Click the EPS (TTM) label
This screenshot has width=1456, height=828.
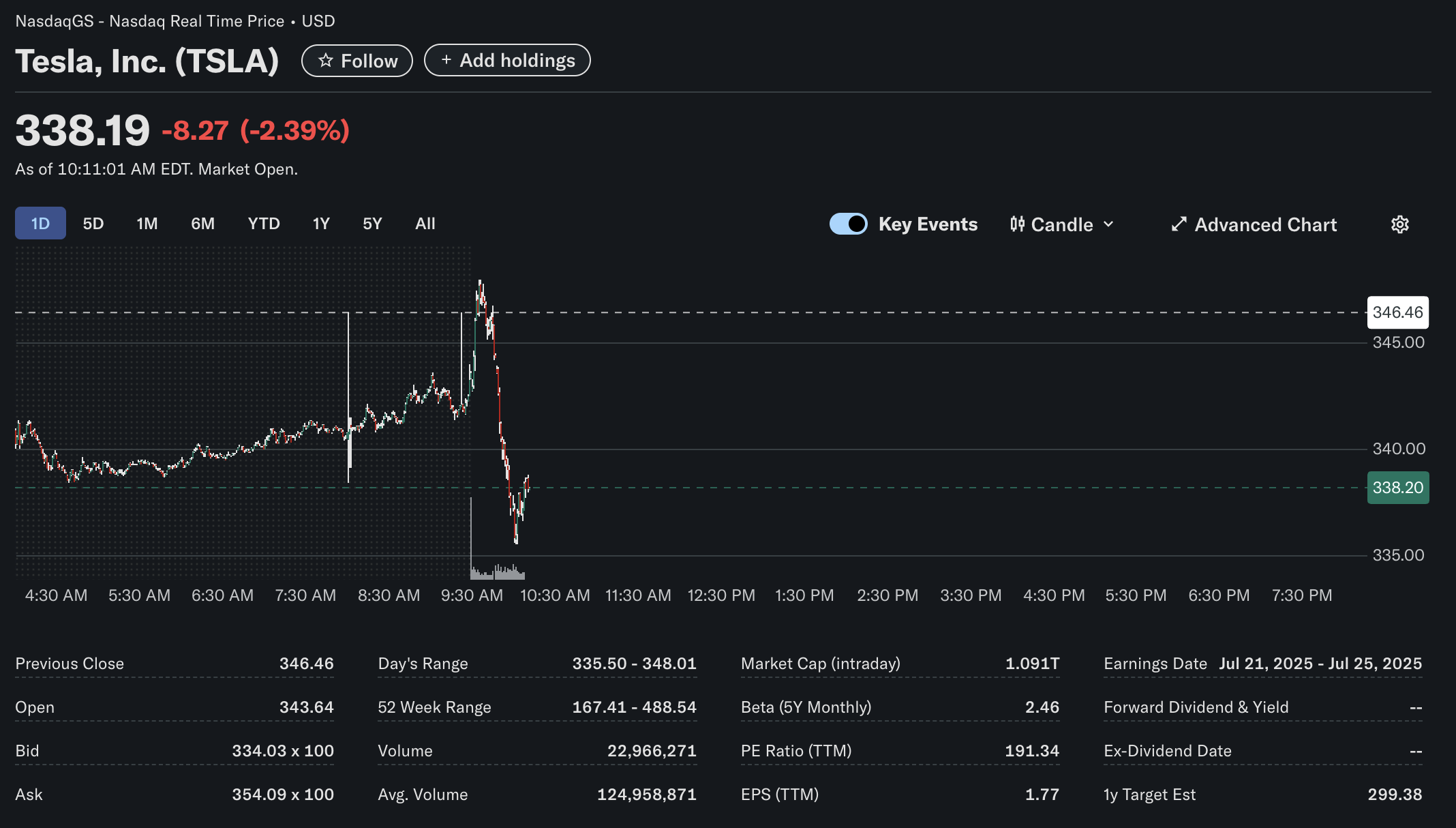[780, 795]
